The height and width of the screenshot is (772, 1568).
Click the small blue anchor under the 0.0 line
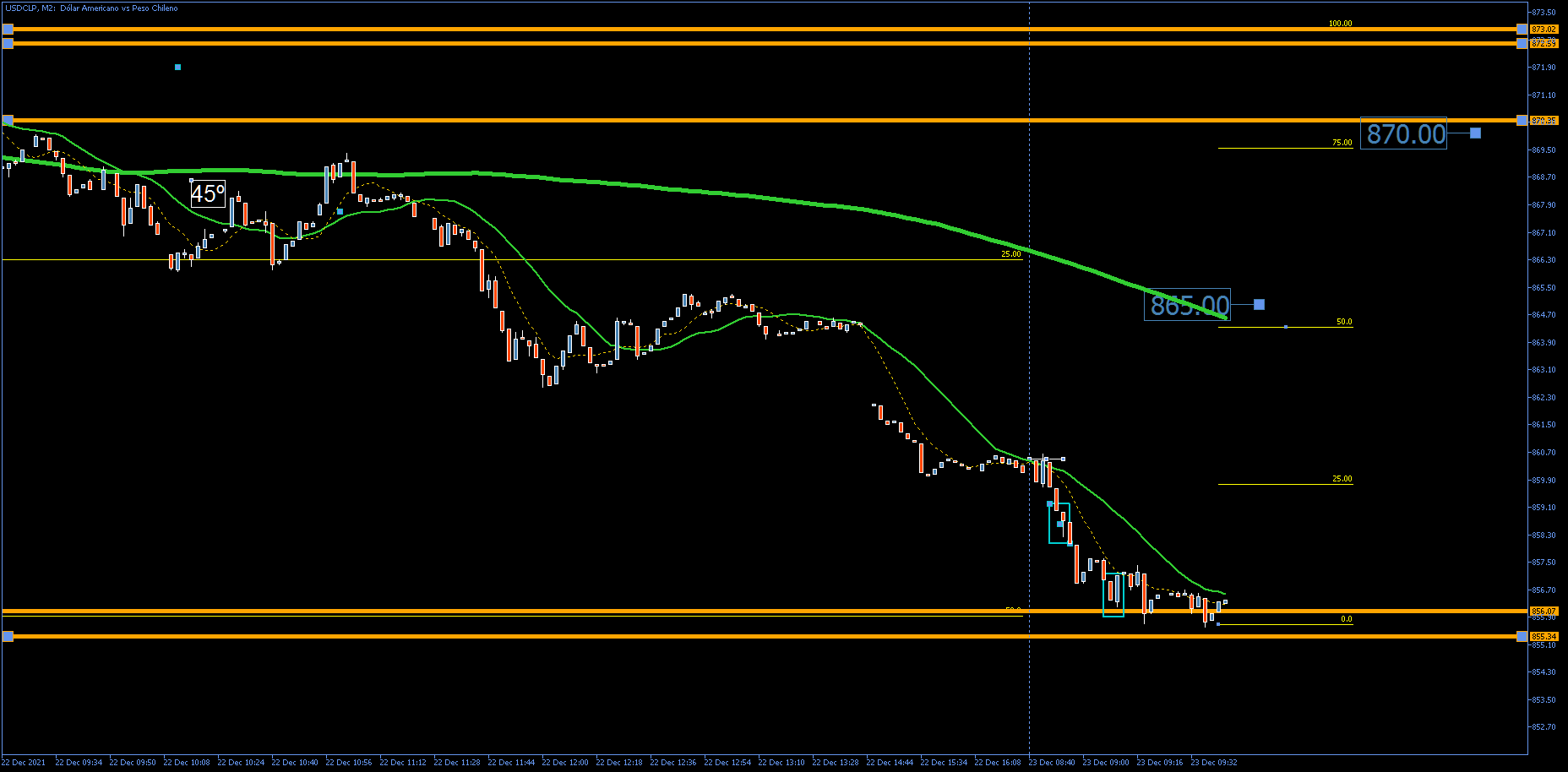point(1217,624)
